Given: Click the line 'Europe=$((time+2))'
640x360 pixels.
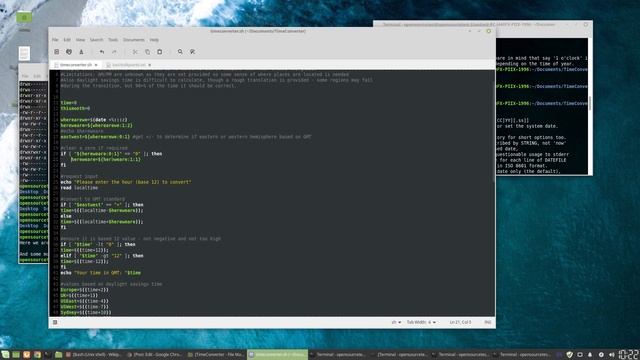Looking at the screenshot, I should (84, 290).
